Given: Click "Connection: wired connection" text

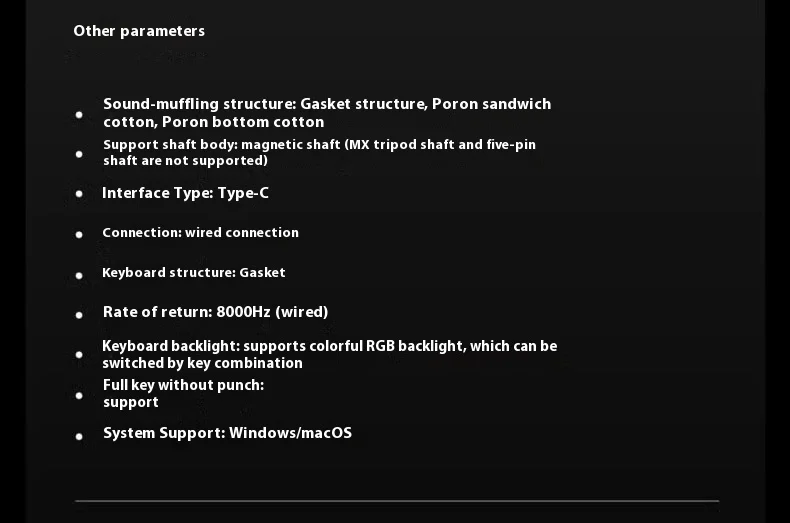Looking at the screenshot, I should (x=200, y=233).
